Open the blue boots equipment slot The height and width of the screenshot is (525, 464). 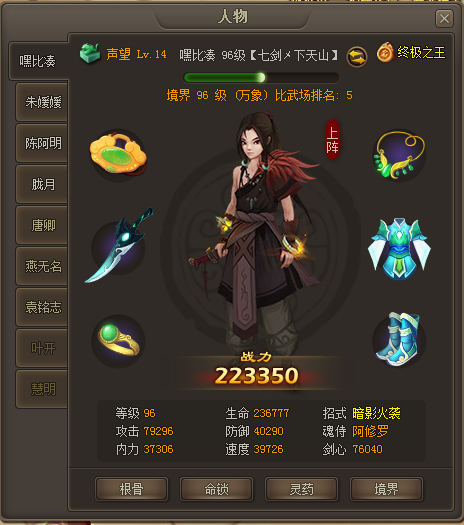[x=399, y=340]
